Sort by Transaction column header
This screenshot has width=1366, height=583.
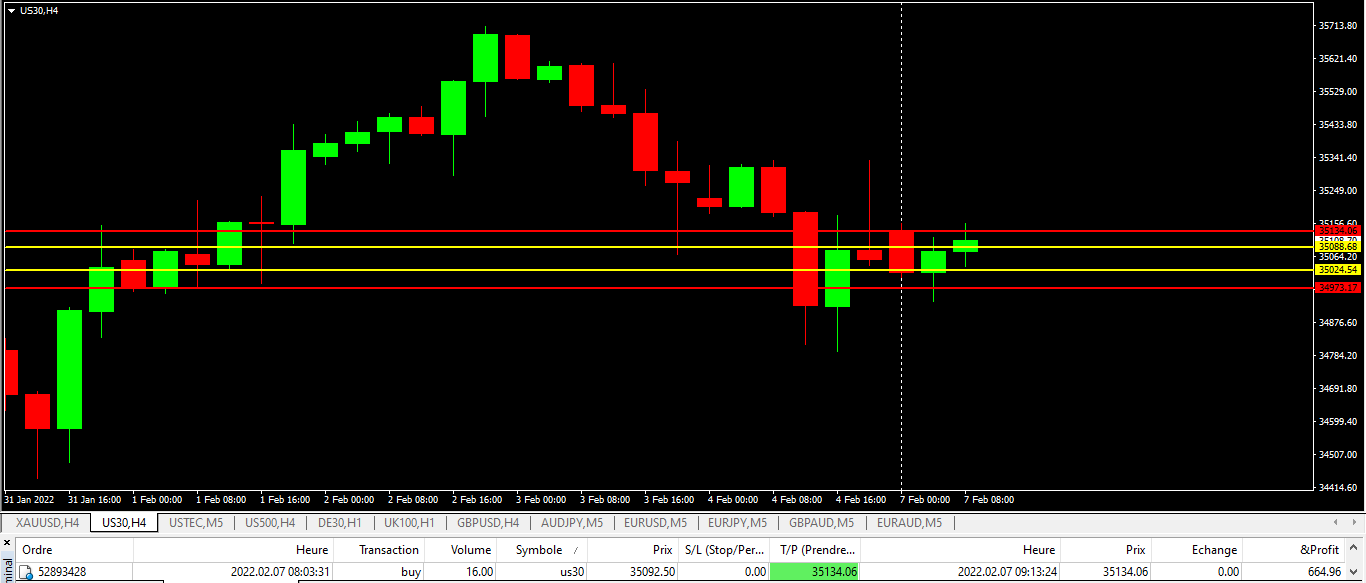[379, 549]
